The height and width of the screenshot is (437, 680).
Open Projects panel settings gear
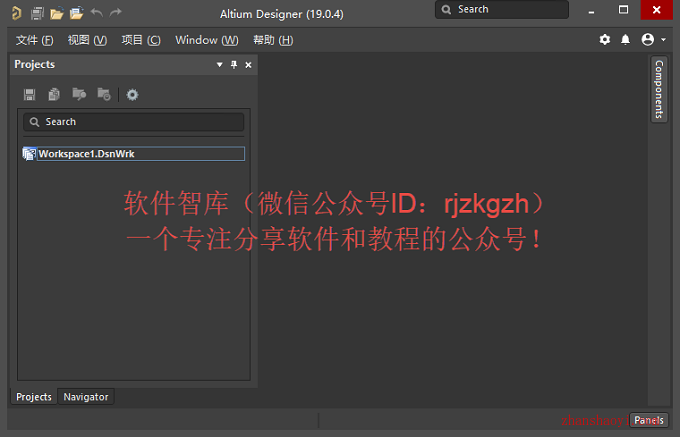coord(132,95)
